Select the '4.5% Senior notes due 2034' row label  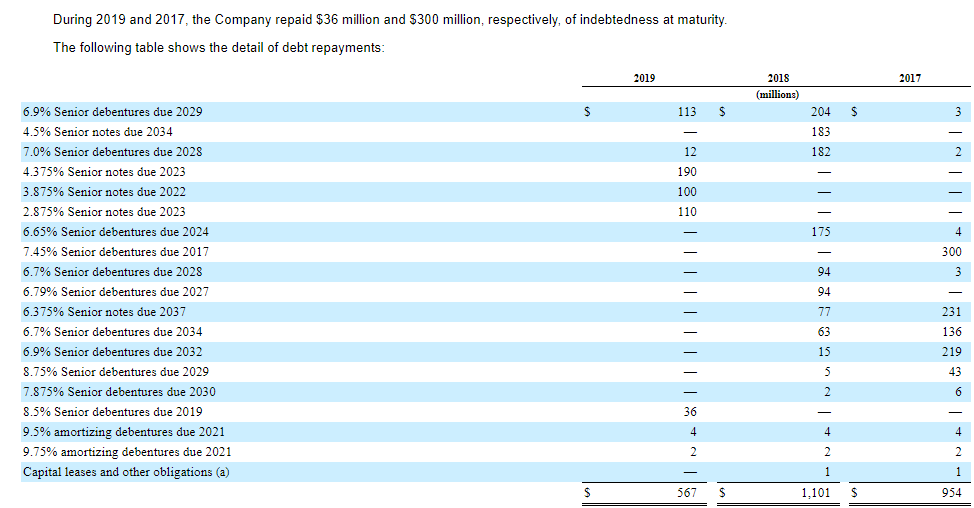click(x=98, y=132)
